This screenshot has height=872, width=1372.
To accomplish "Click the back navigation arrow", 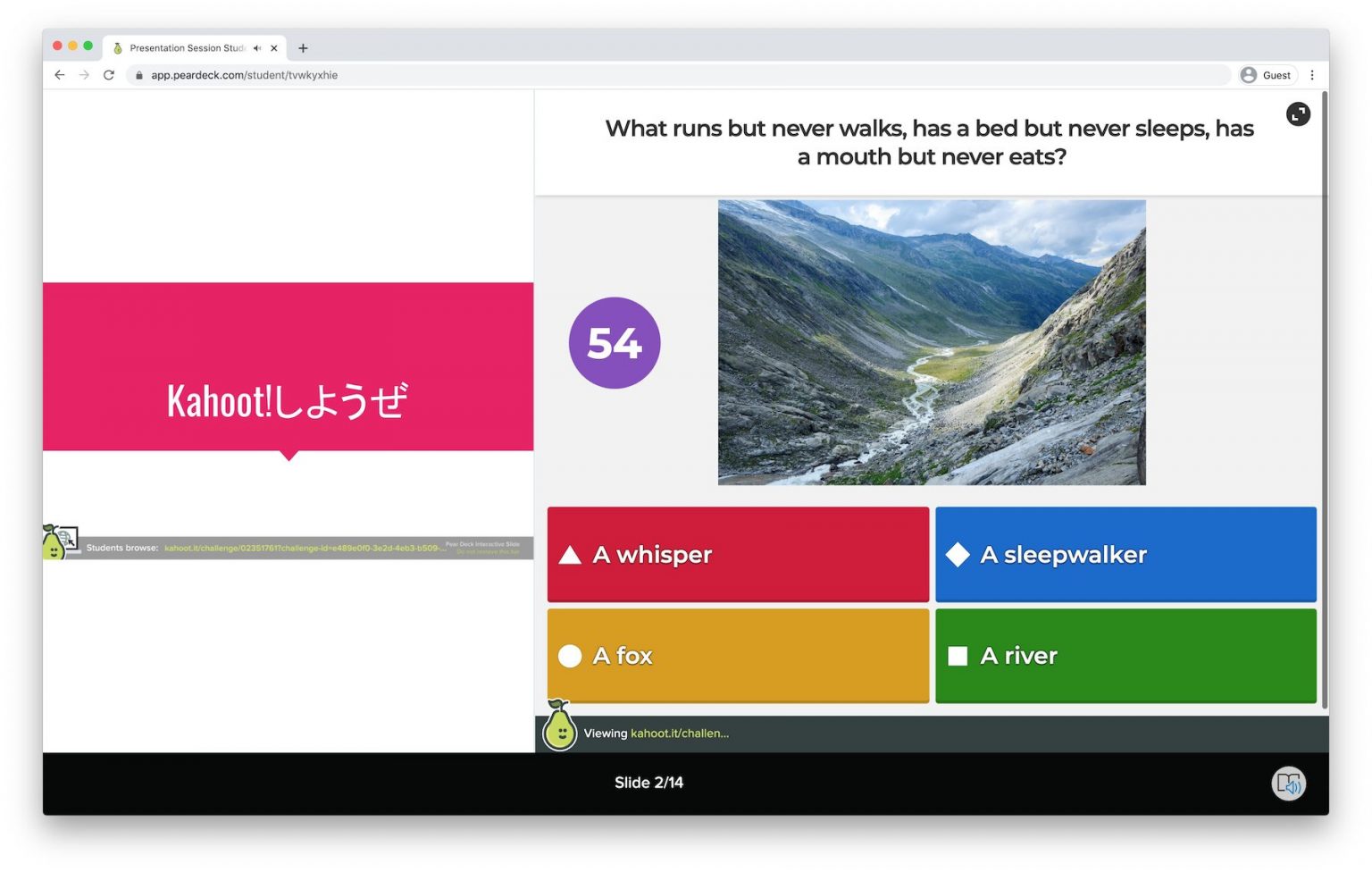I will point(59,75).
